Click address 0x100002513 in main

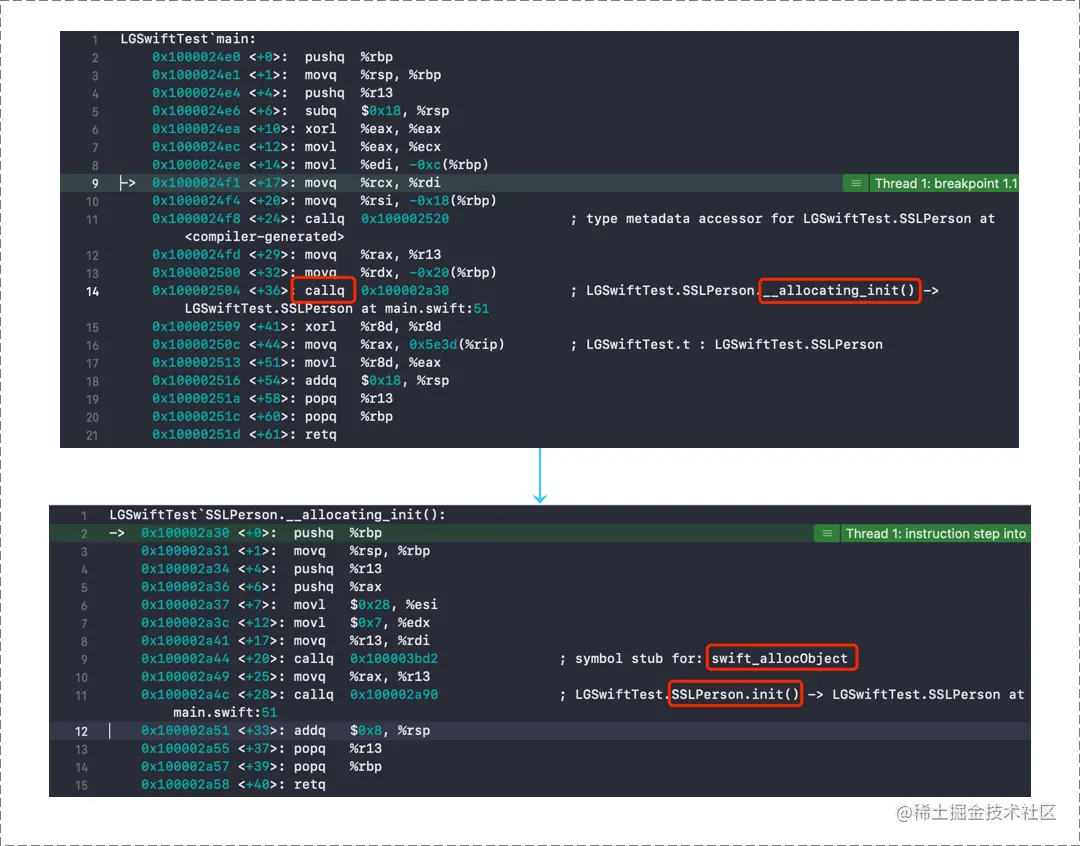click(x=196, y=362)
